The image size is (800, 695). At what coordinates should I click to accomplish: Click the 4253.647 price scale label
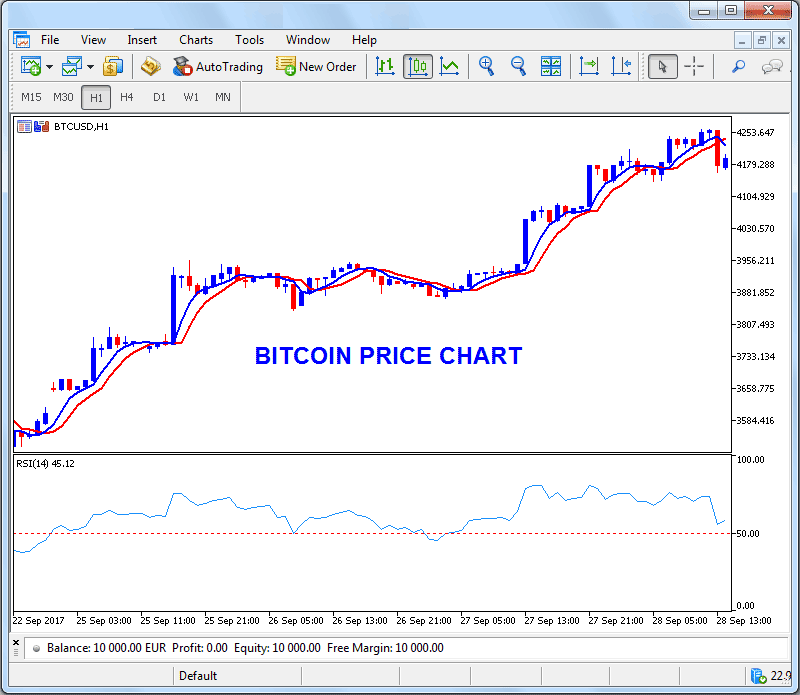click(756, 133)
